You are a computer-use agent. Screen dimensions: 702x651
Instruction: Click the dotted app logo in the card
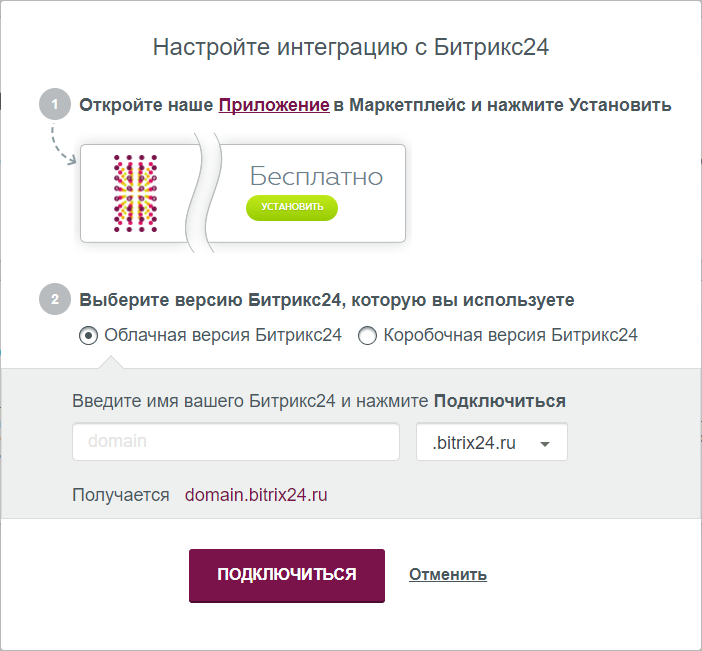(137, 193)
